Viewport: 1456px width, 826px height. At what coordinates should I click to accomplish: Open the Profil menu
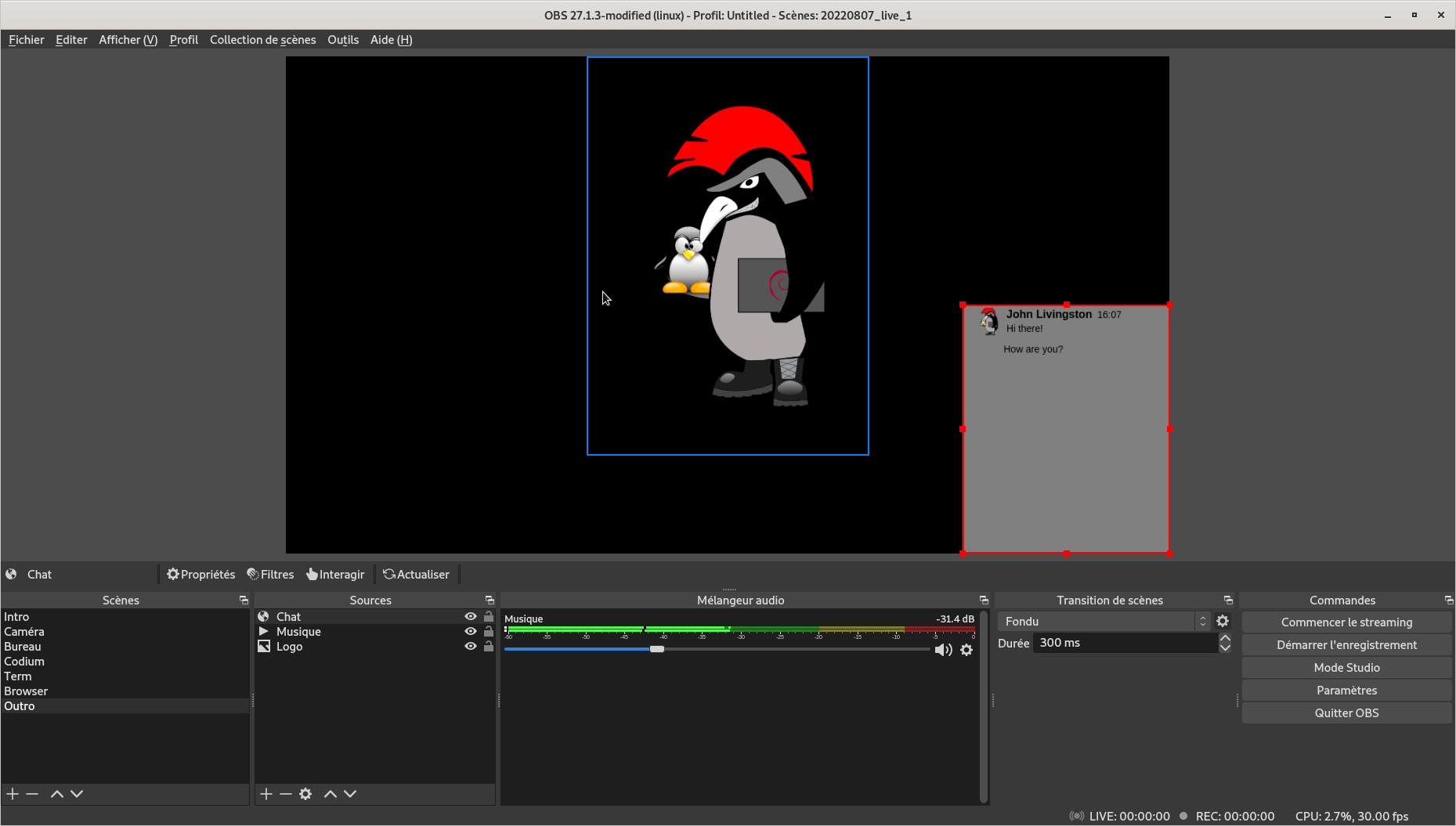184,40
